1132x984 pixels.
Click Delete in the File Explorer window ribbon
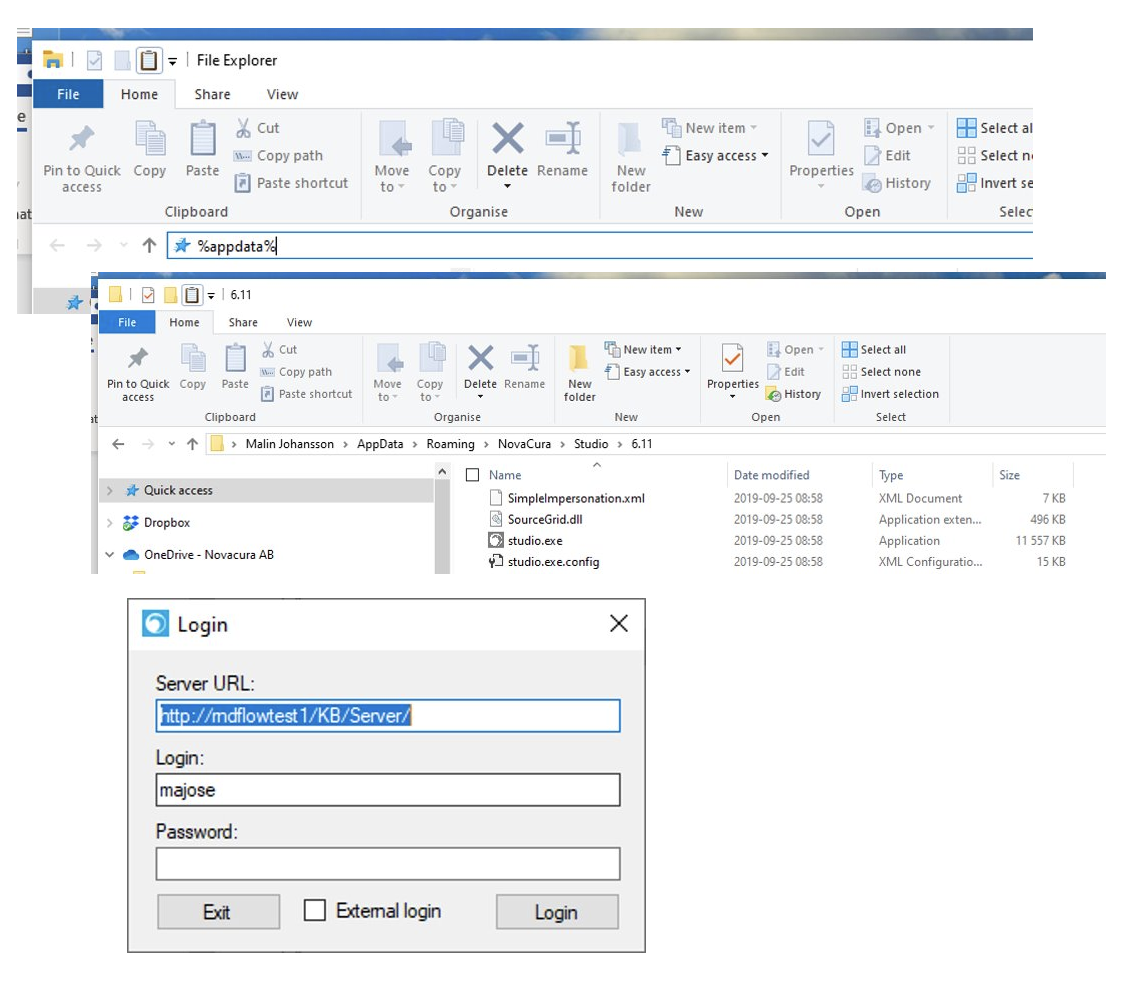(508, 155)
